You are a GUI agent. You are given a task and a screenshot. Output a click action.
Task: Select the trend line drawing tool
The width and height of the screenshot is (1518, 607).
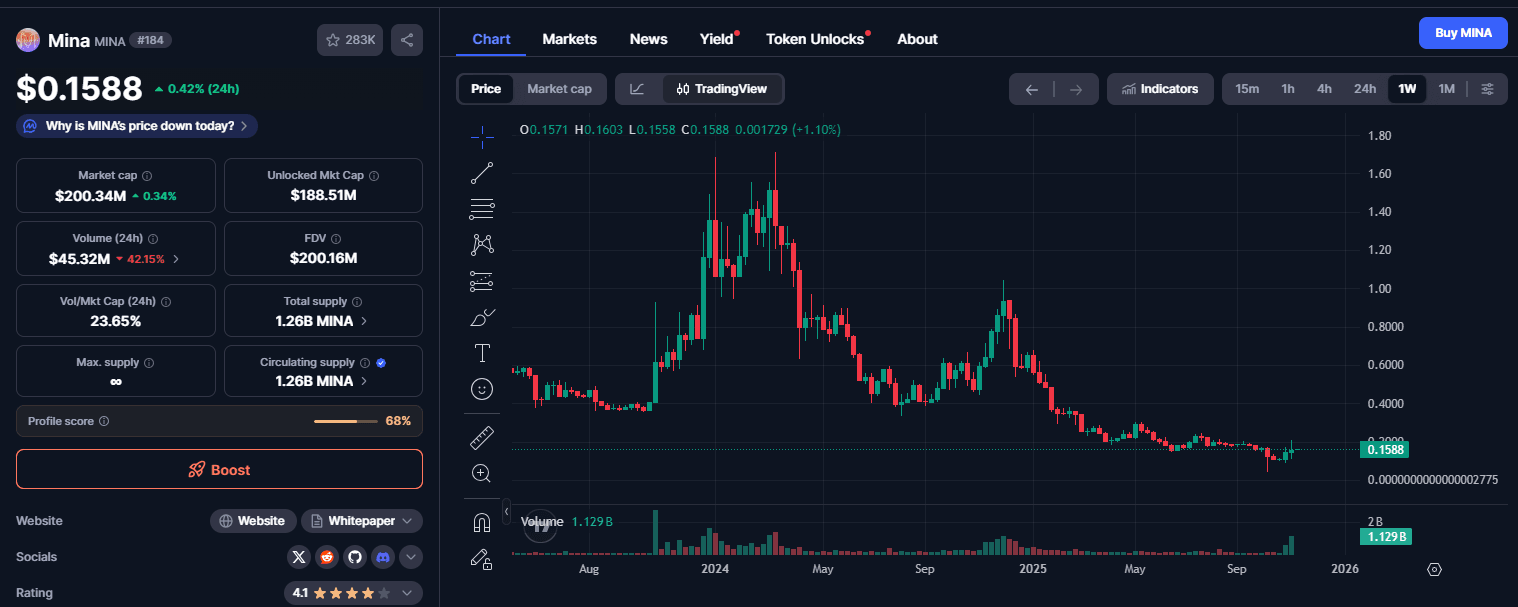click(x=482, y=172)
